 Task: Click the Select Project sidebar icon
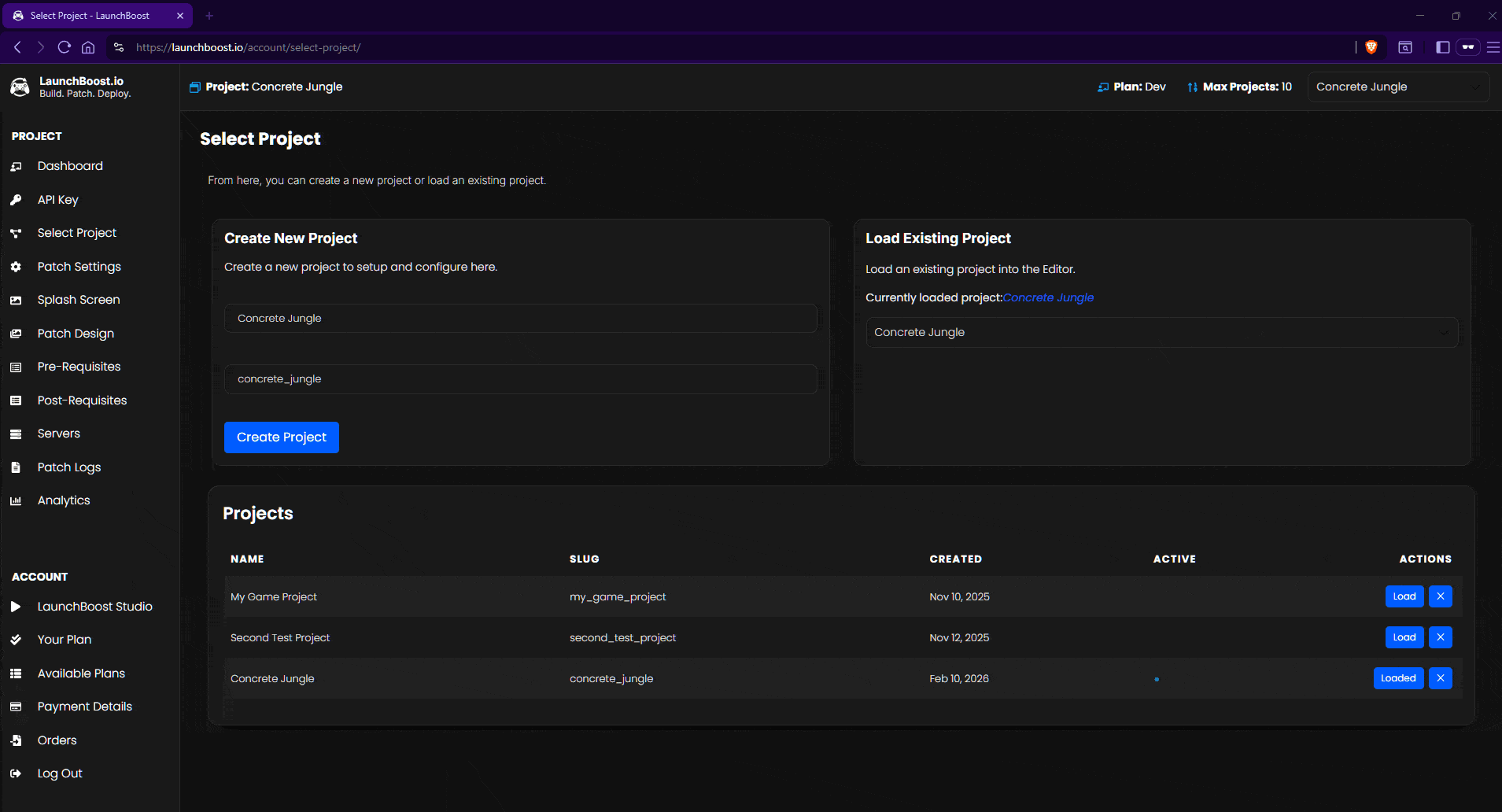point(16,233)
